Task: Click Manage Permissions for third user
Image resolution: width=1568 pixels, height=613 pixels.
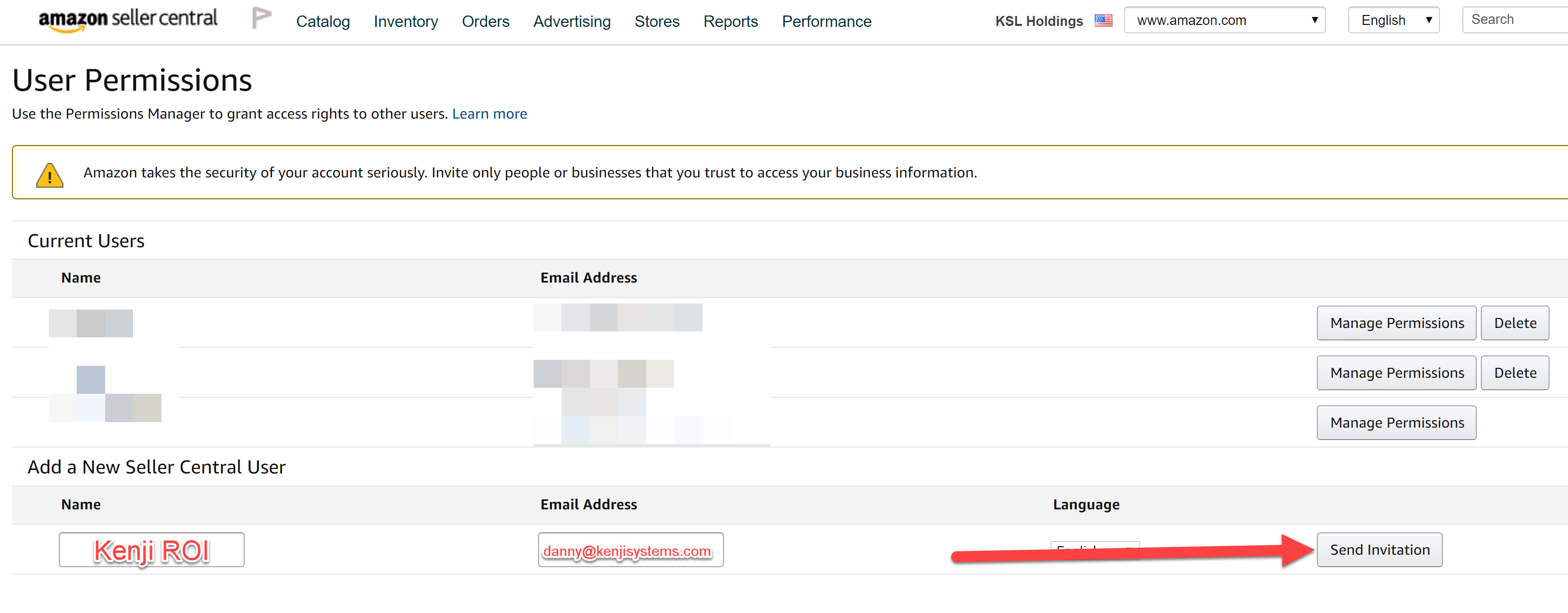Action: (x=1396, y=423)
